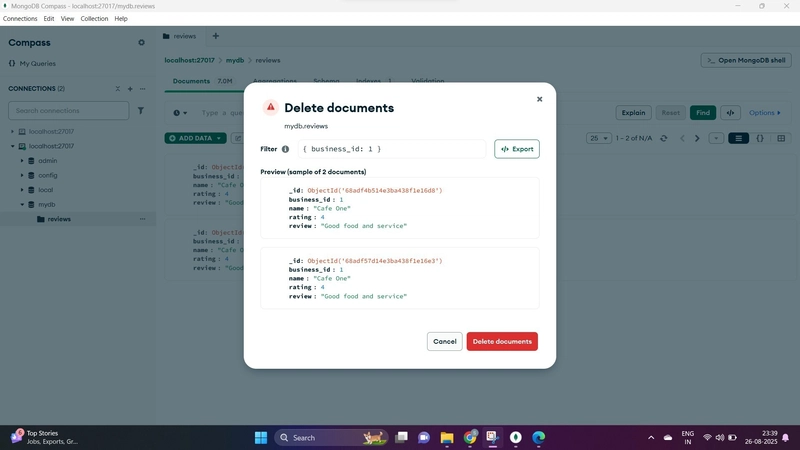Go to previous page of documents

tap(682, 138)
